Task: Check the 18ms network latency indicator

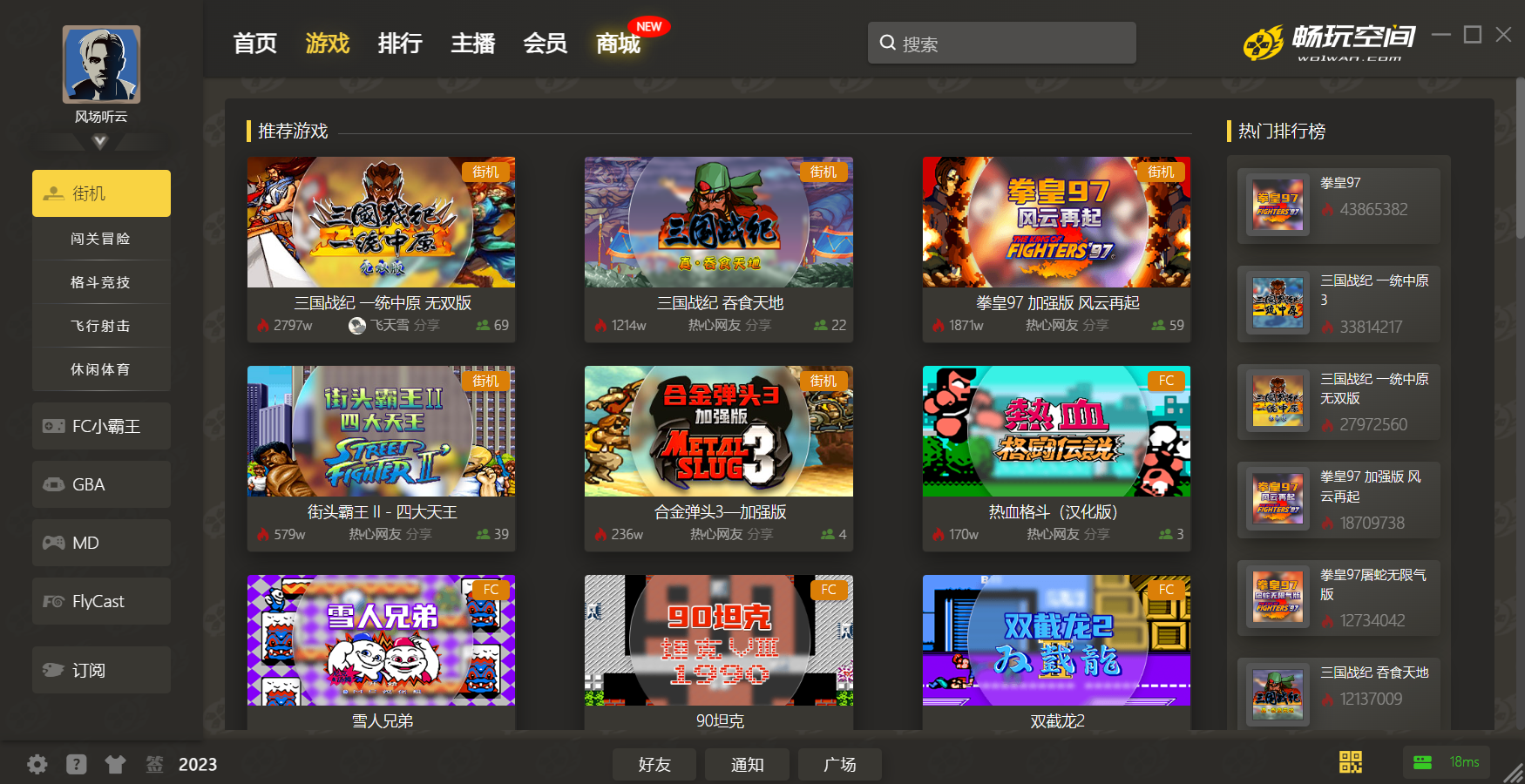Action: pos(1447,762)
